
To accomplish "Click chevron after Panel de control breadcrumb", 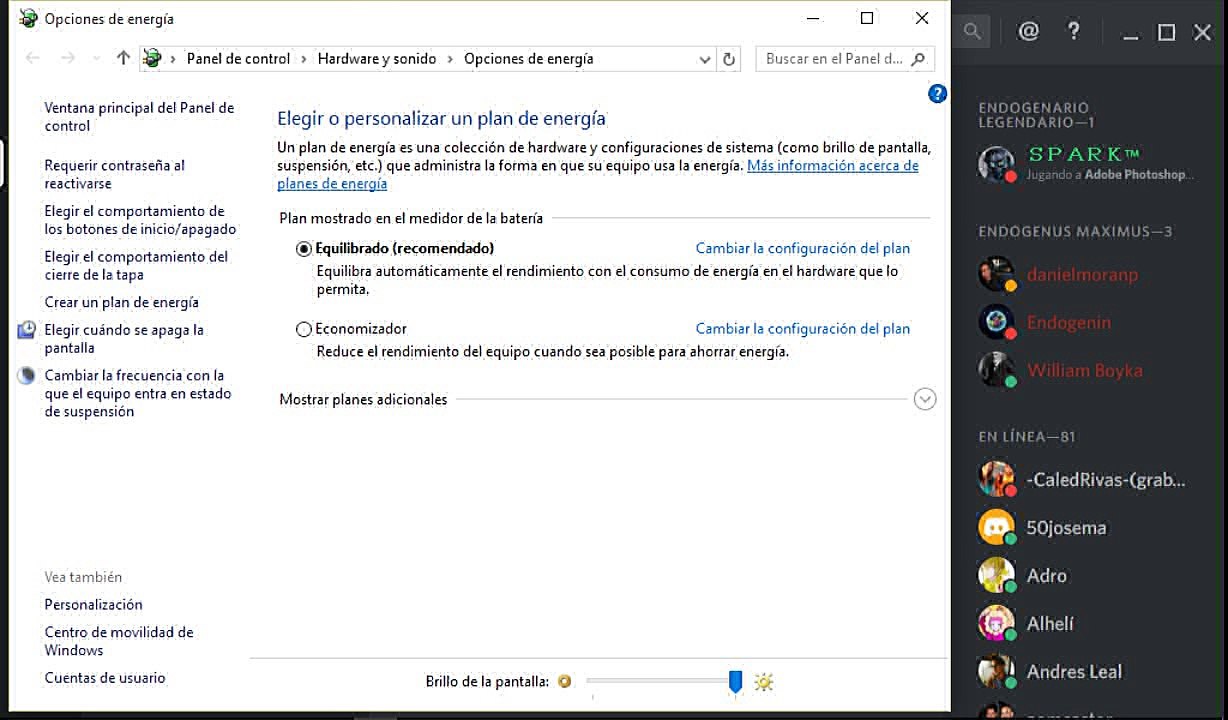I will (x=303, y=59).
